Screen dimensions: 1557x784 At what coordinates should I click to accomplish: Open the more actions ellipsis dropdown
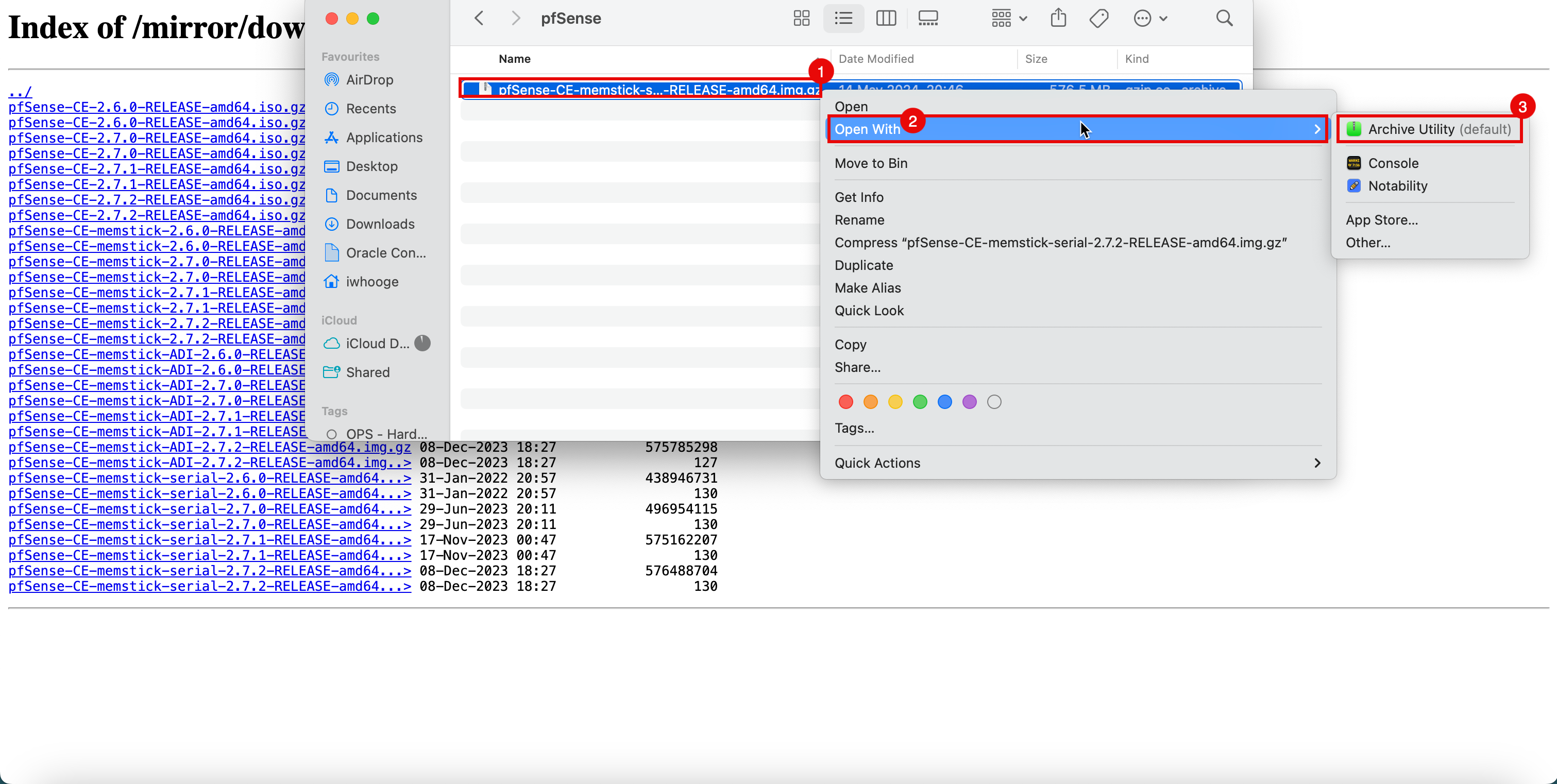click(x=1149, y=18)
